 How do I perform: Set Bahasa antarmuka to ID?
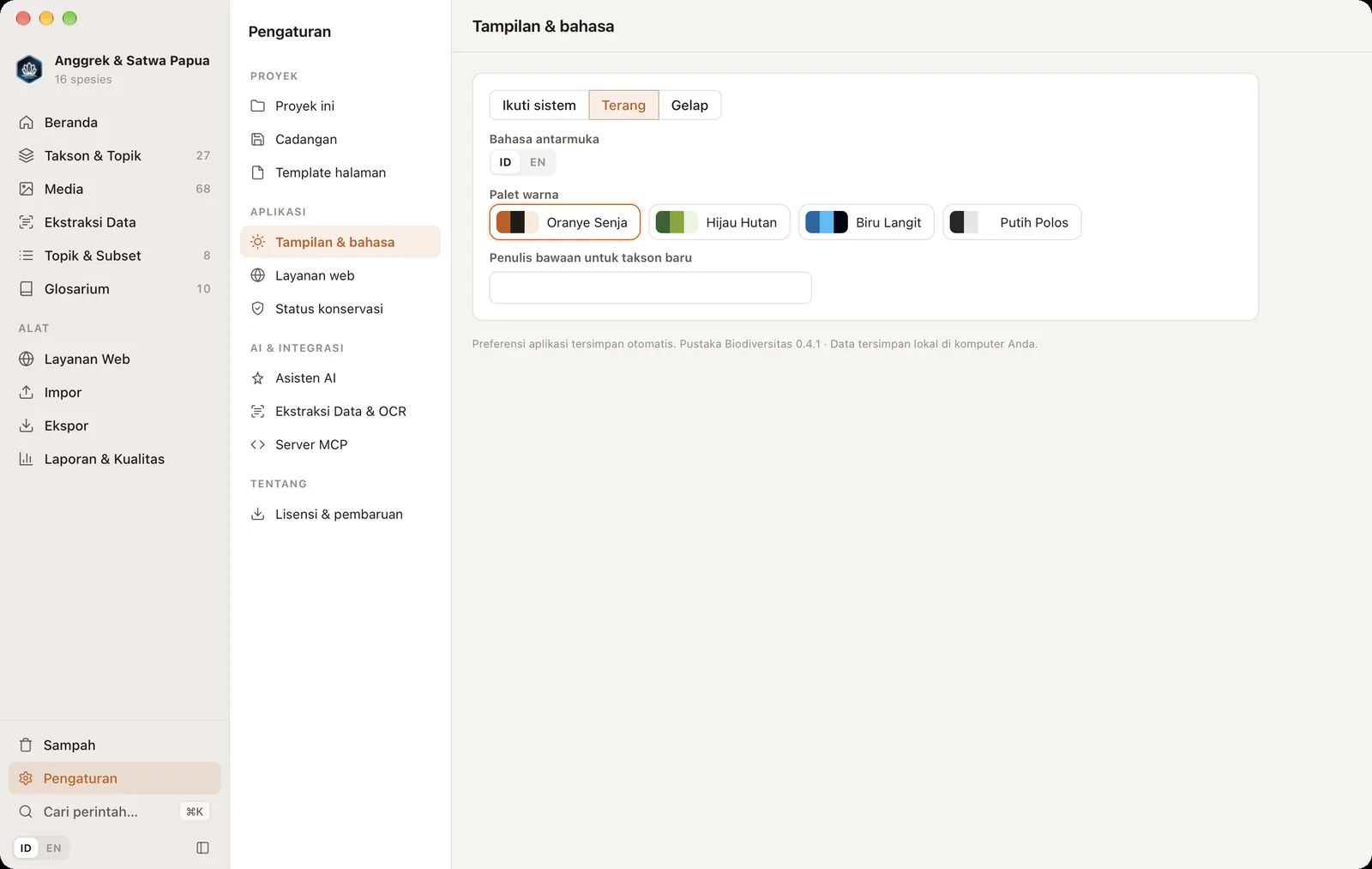click(x=505, y=163)
